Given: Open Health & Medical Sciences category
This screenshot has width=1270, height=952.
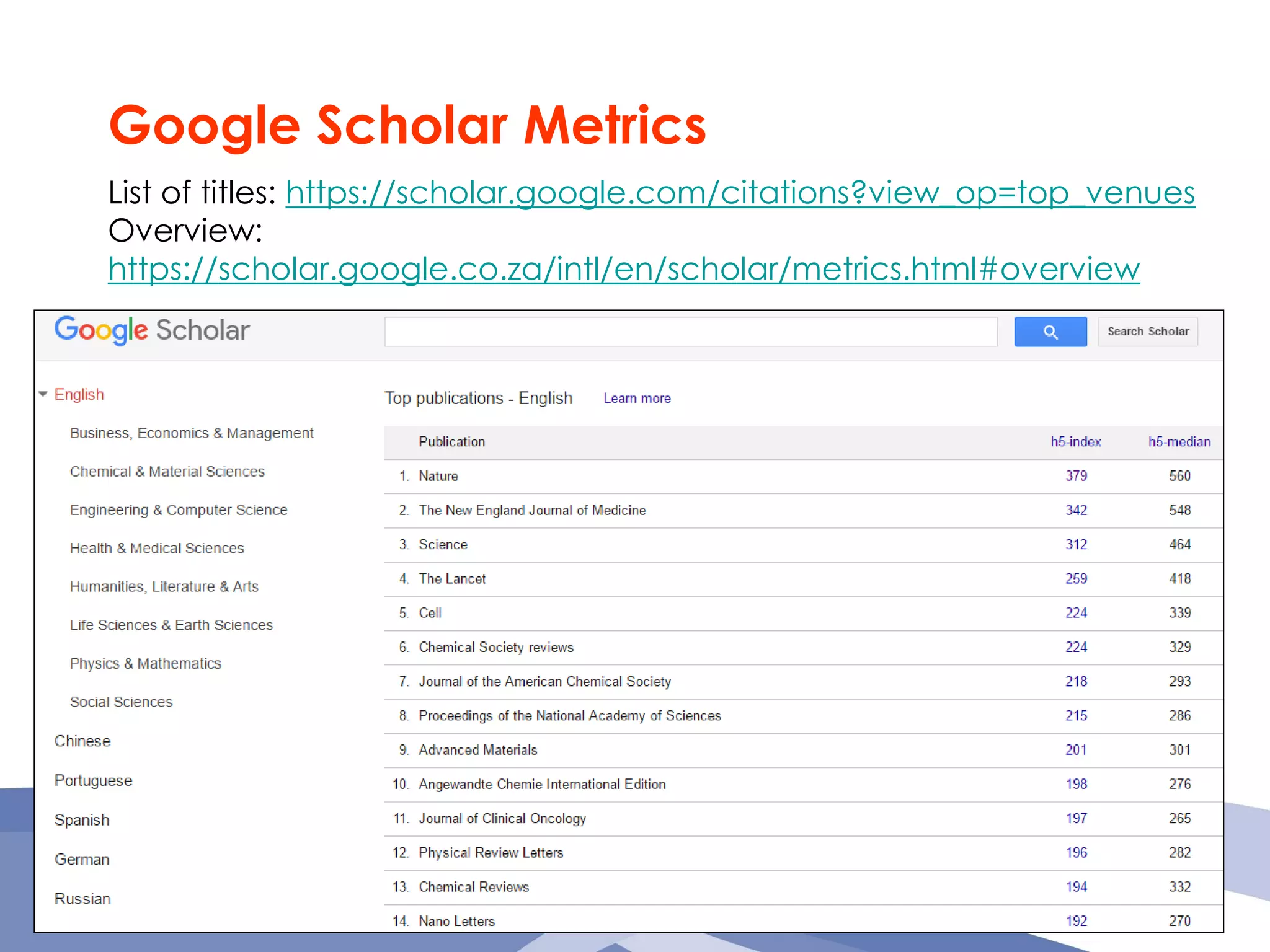Looking at the screenshot, I should click(x=157, y=549).
